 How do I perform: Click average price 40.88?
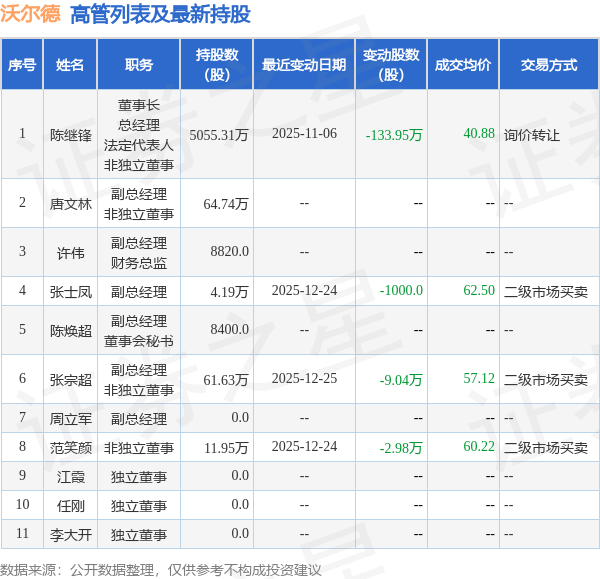coord(479,134)
